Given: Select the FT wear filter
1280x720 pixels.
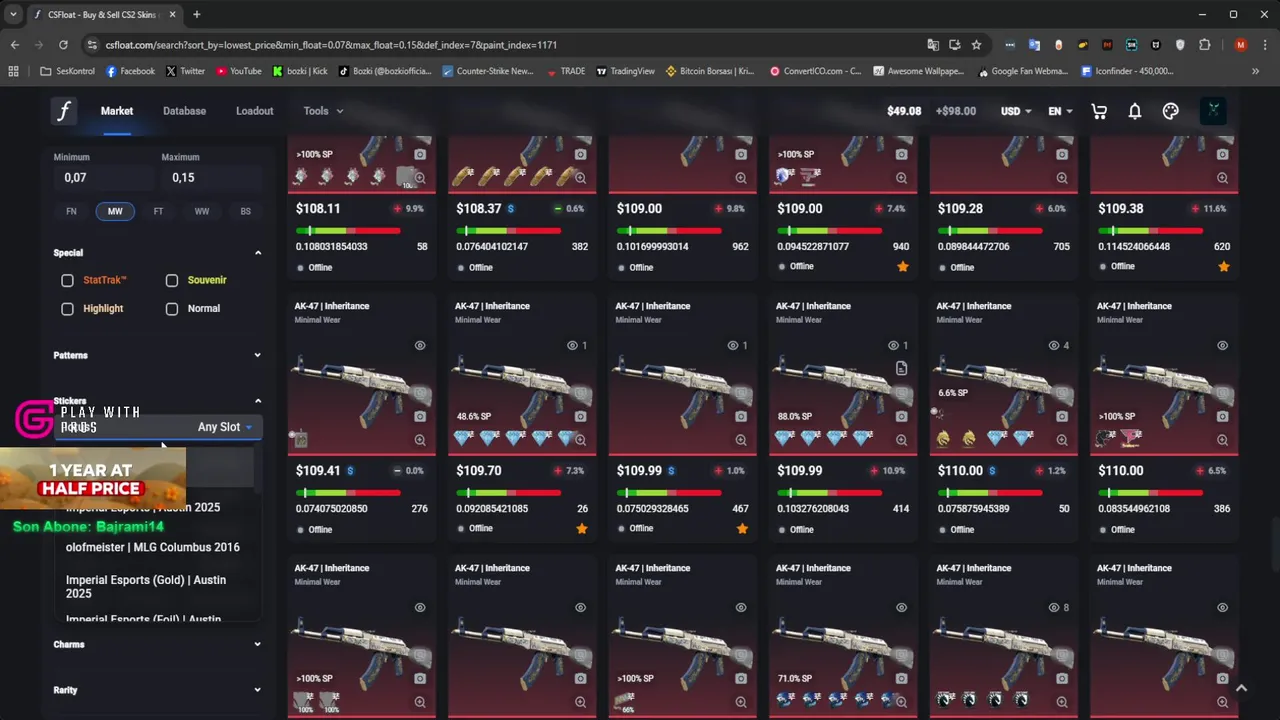Looking at the screenshot, I should coord(158,211).
